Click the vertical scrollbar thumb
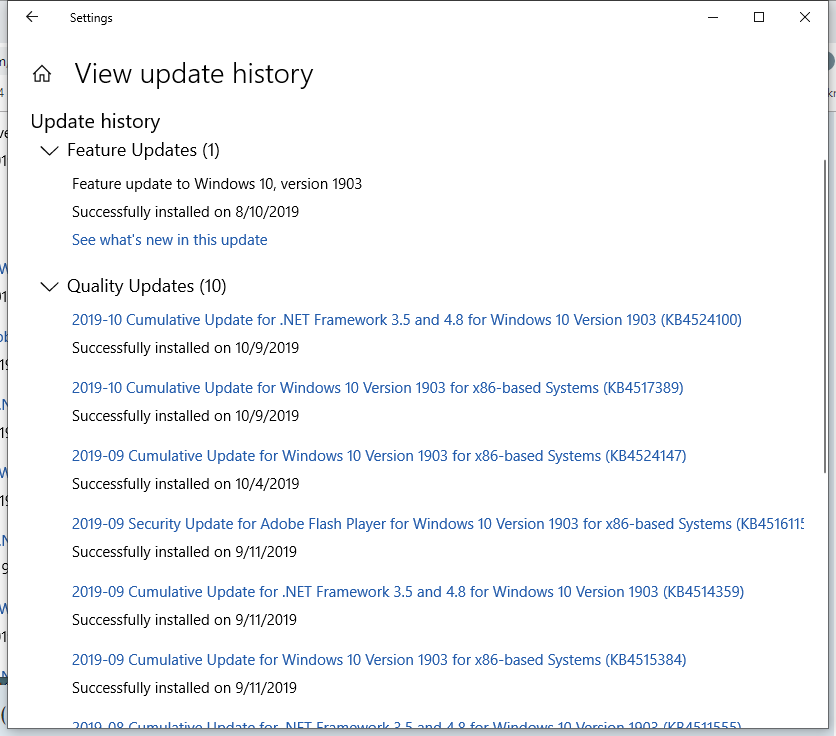Image resolution: width=836 pixels, height=736 pixels. (825, 316)
